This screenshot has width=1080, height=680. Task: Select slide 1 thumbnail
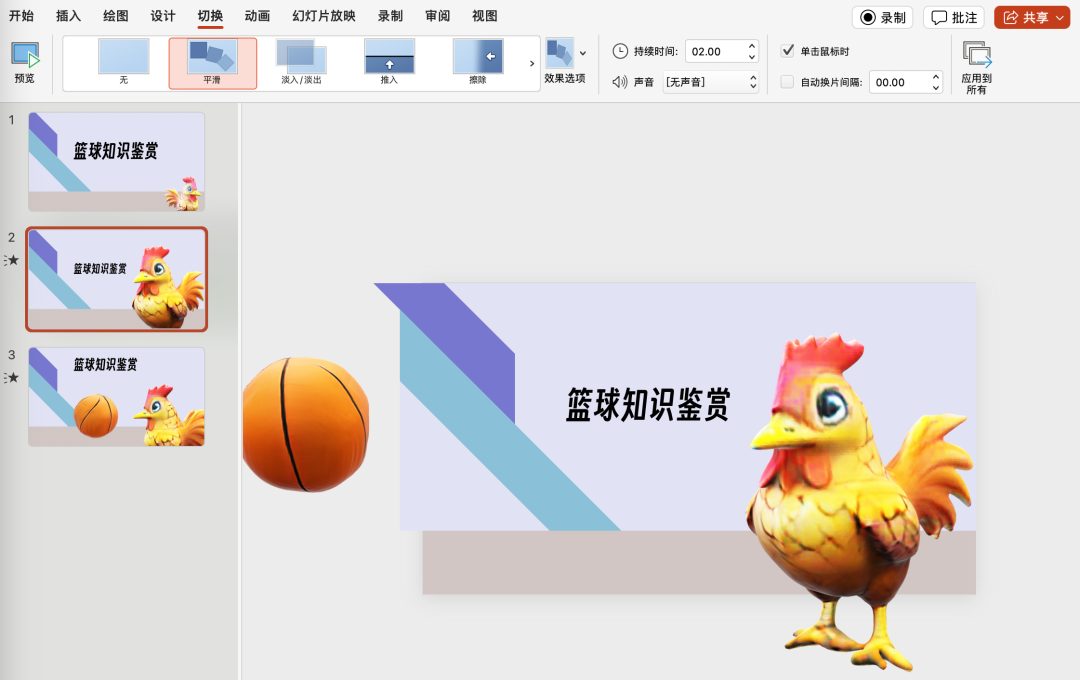coord(116,162)
